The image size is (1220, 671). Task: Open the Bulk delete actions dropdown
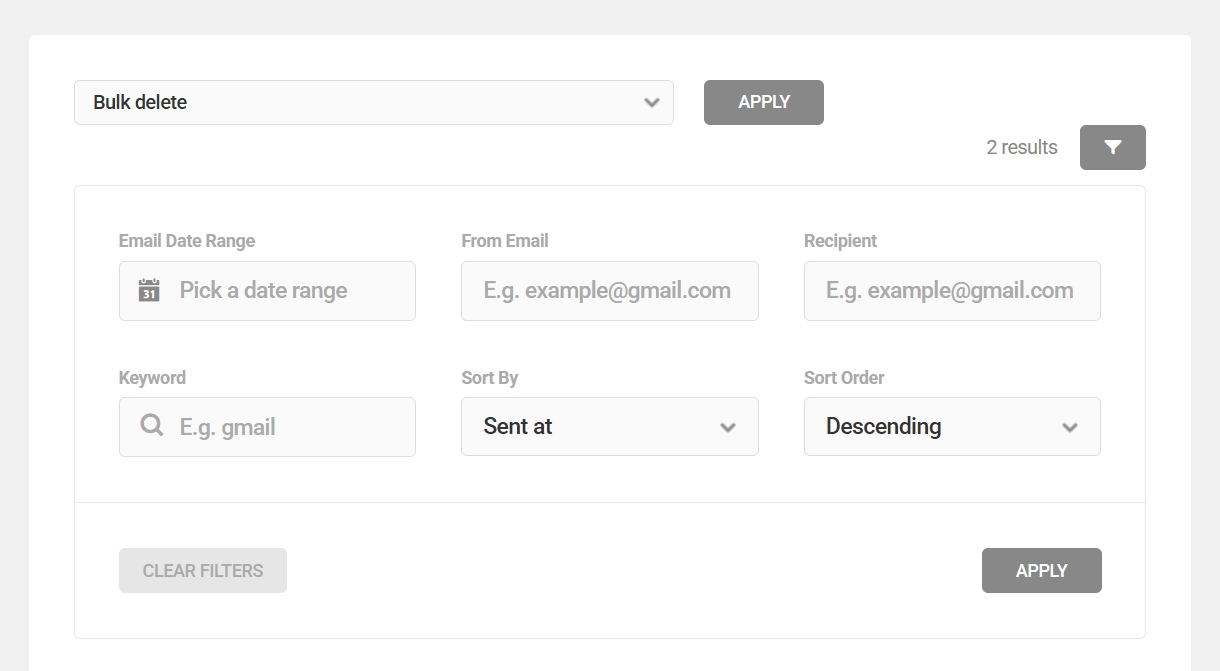pos(373,102)
